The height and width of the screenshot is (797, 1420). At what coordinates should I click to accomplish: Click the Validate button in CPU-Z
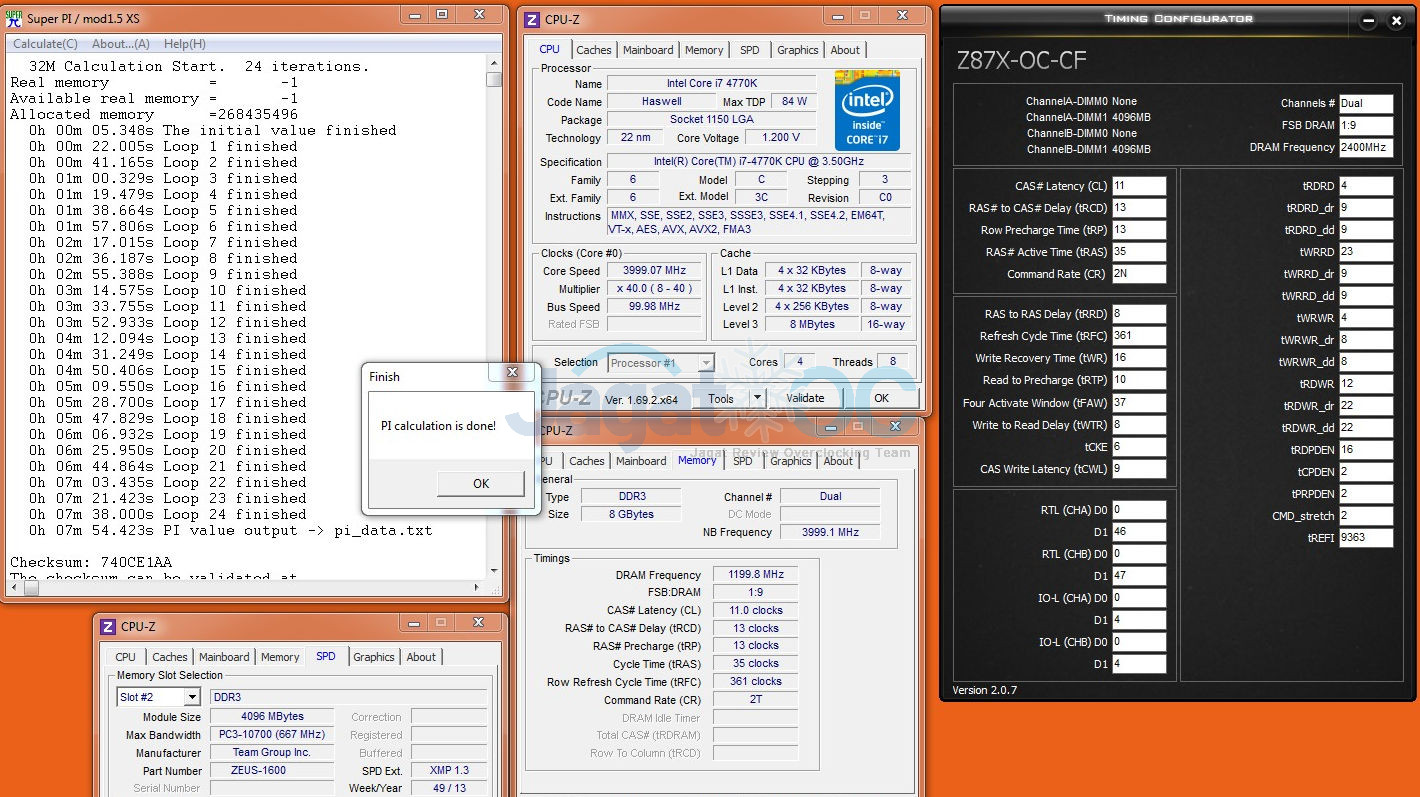coord(805,398)
